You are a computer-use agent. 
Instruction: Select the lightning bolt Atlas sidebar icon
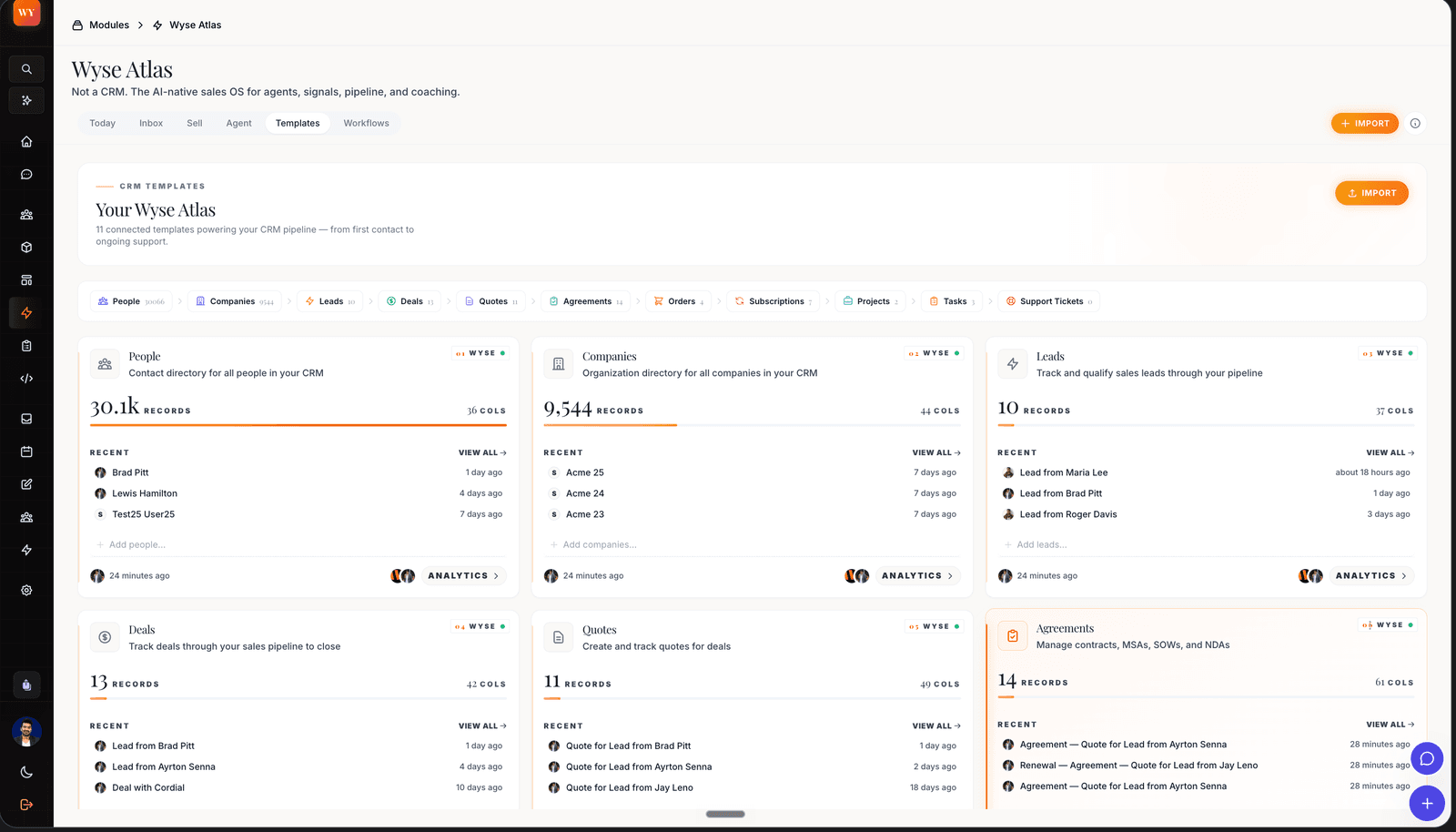tap(26, 313)
